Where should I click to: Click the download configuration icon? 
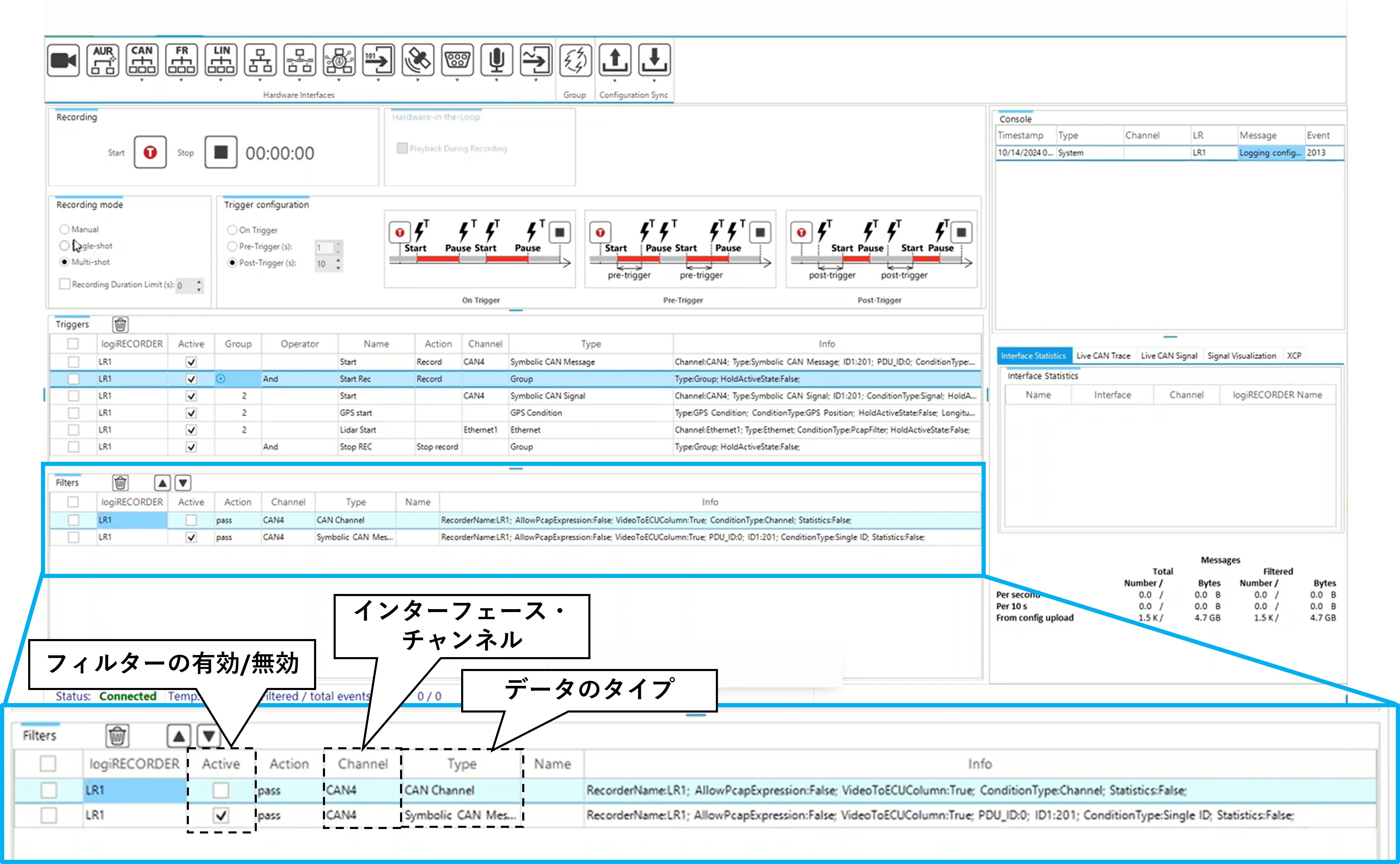[654, 60]
